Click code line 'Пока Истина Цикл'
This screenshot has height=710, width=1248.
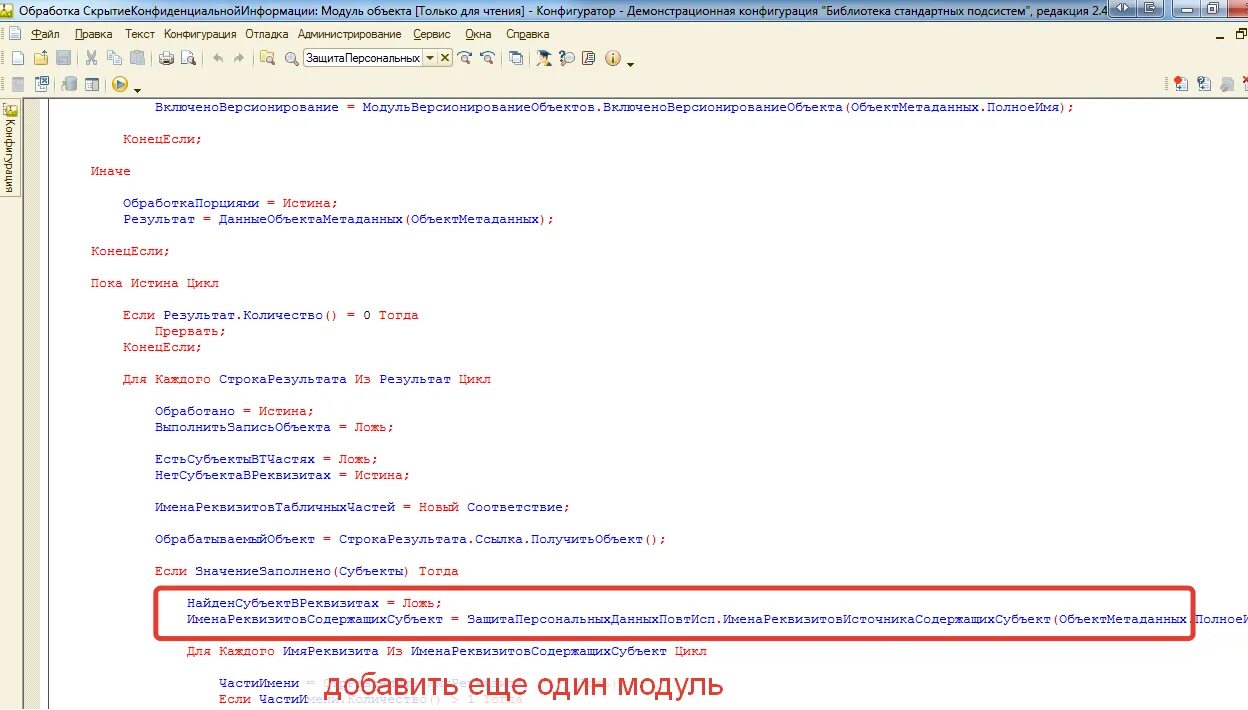pyautogui.click(x=155, y=283)
